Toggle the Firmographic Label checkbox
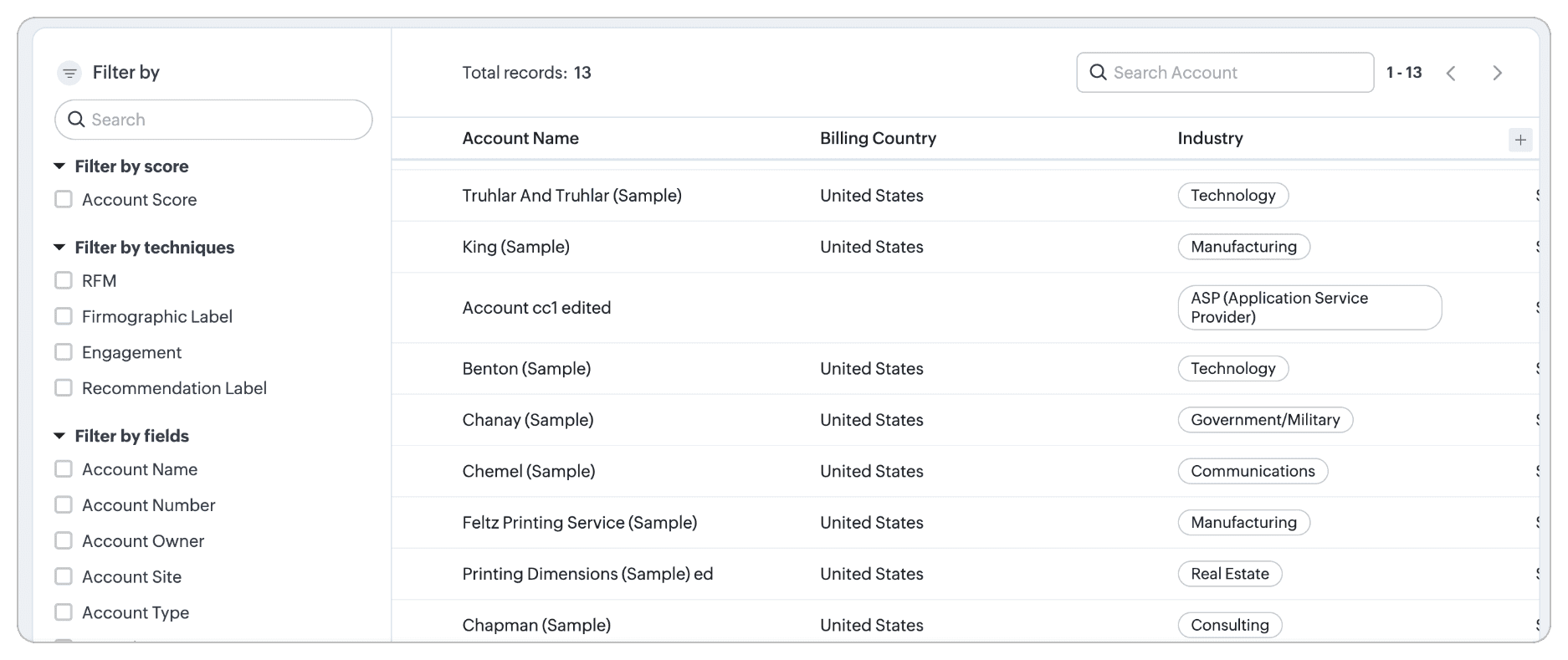The image size is (1568, 660). (x=64, y=317)
